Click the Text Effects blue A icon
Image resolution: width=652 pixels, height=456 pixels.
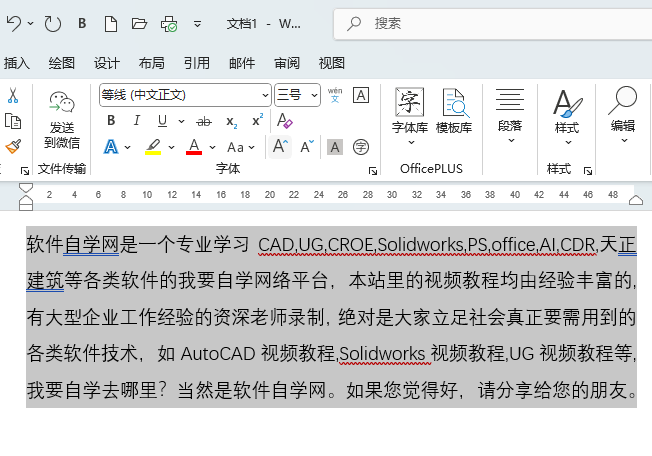point(111,147)
